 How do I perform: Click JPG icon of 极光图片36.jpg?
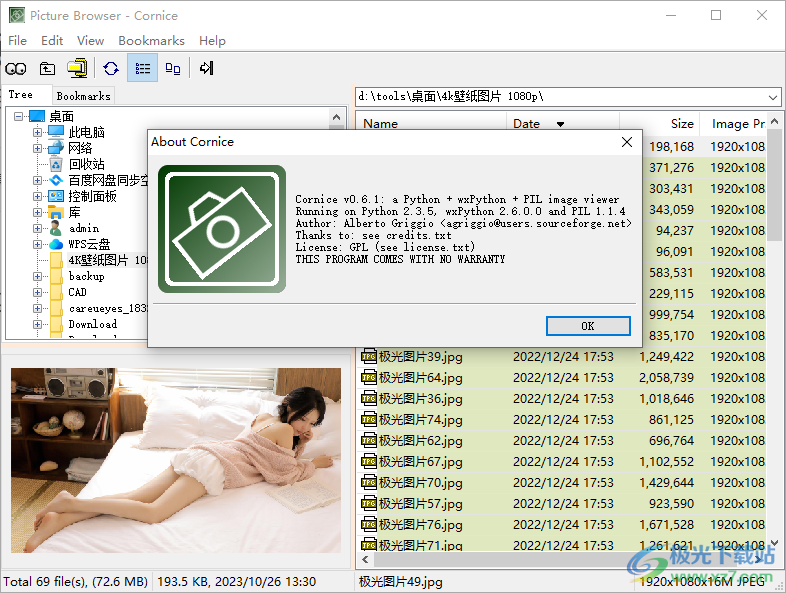pos(369,399)
